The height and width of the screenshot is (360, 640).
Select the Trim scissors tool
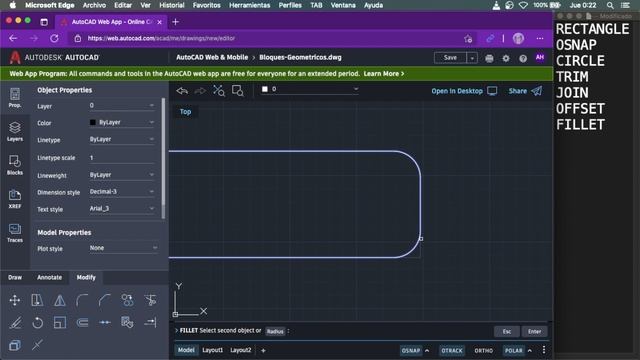coord(150,300)
